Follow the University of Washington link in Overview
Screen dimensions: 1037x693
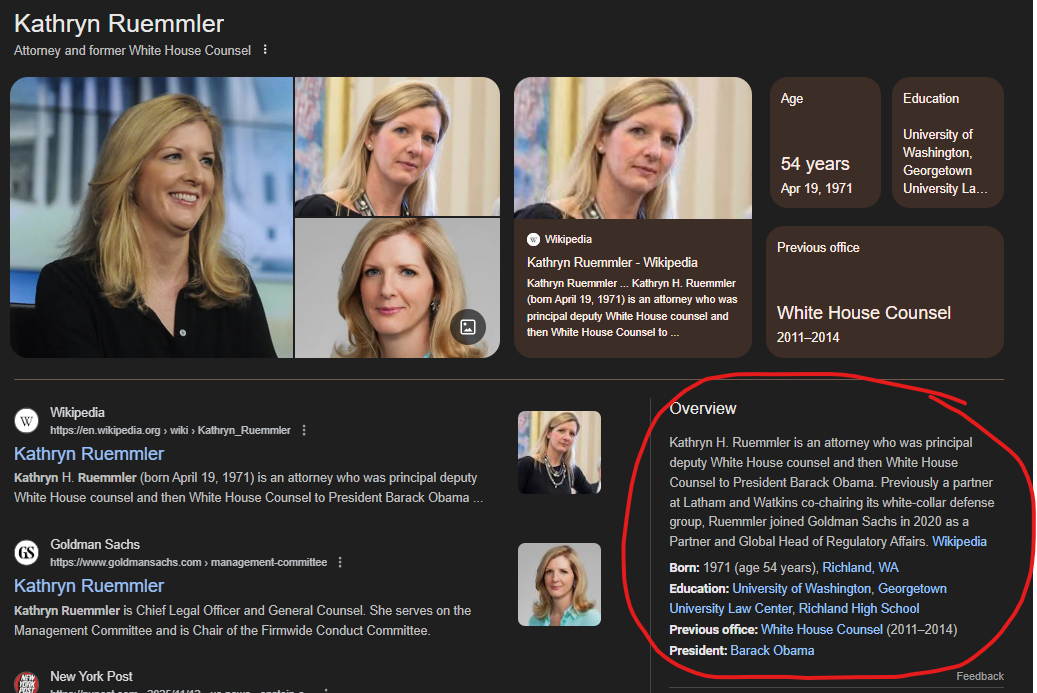801,588
